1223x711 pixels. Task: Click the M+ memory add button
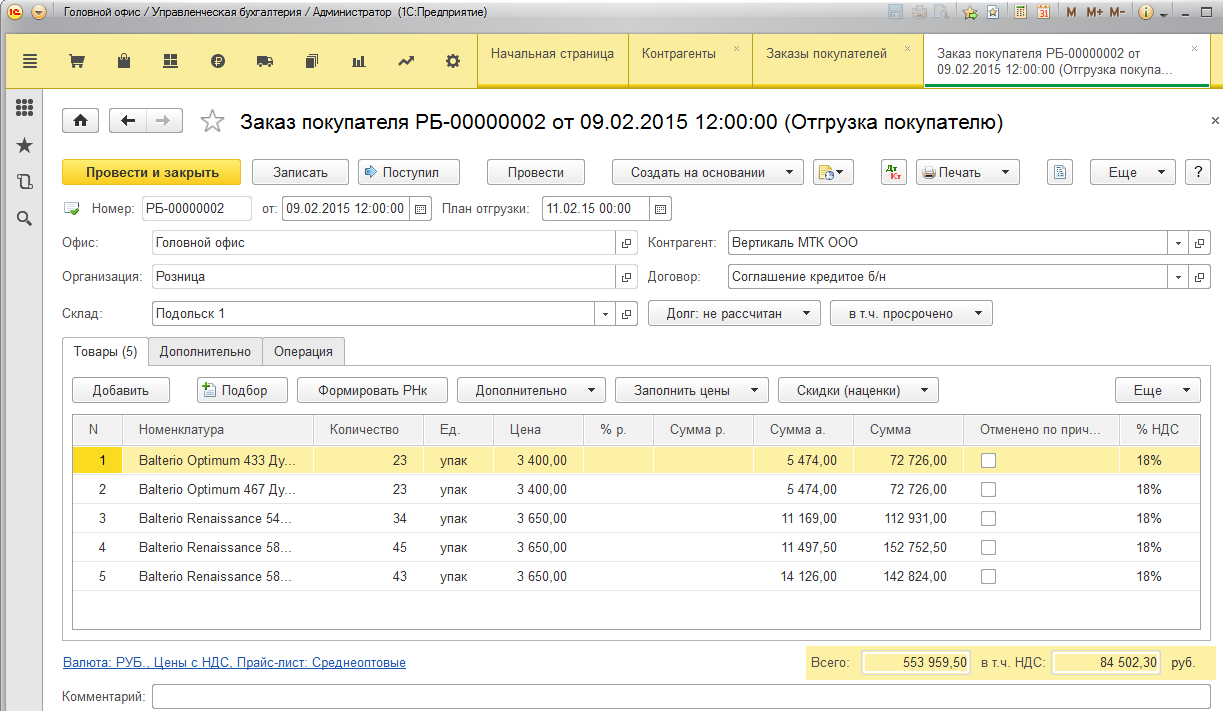pos(1094,13)
